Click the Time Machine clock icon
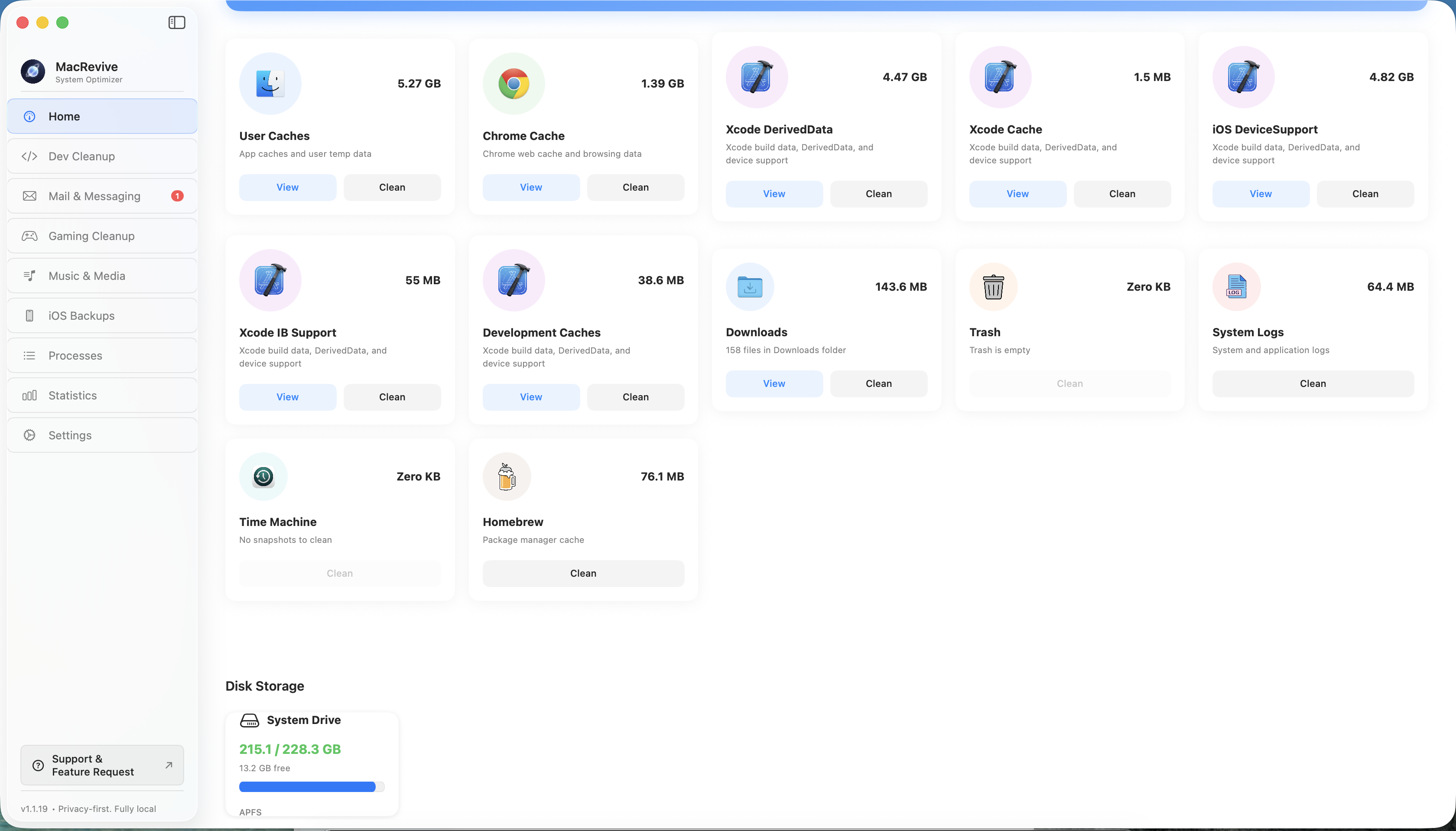 pyautogui.click(x=263, y=476)
